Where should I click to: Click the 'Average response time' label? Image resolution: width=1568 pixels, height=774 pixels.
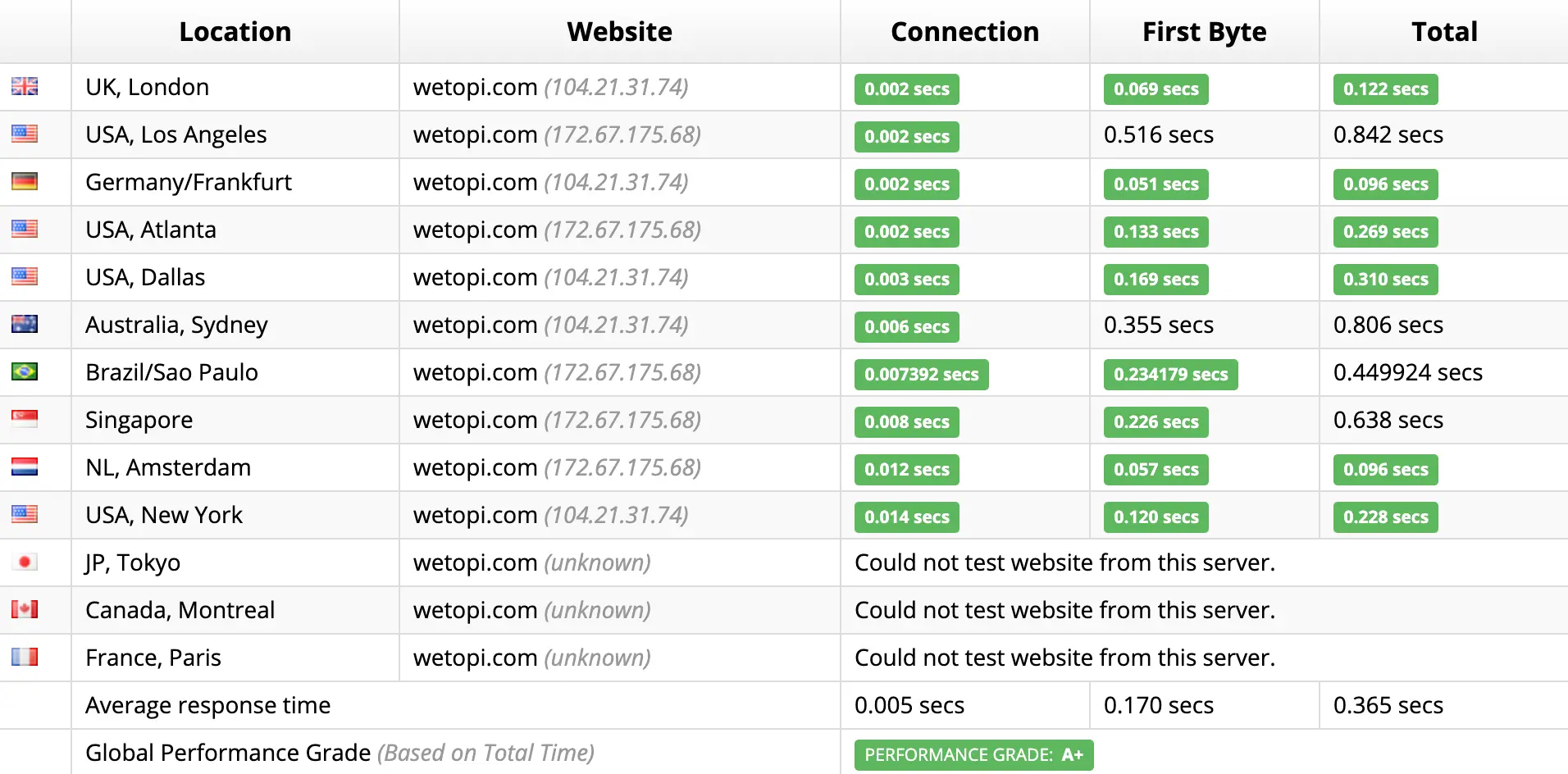pos(208,705)
